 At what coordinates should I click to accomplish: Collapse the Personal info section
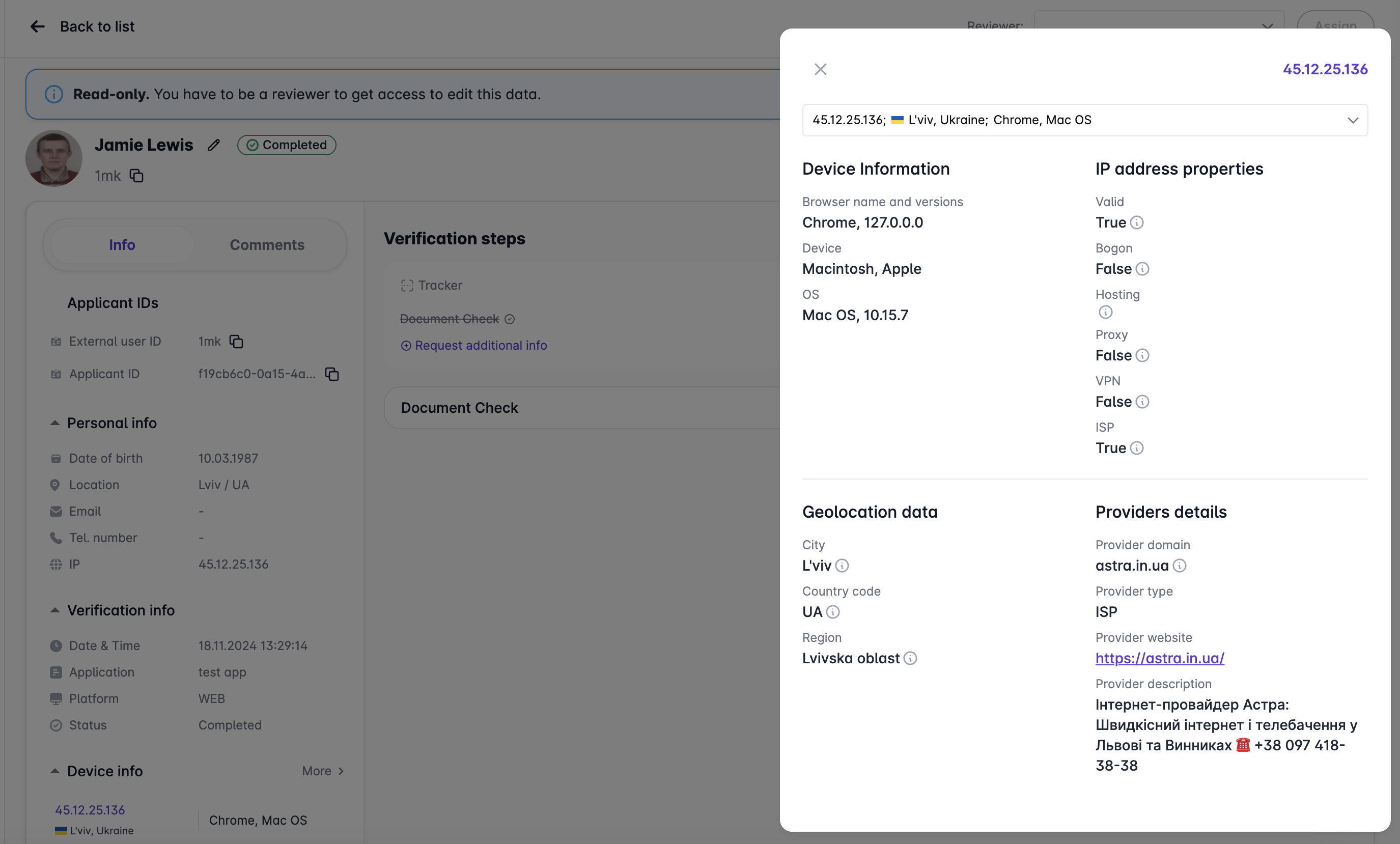55,423
